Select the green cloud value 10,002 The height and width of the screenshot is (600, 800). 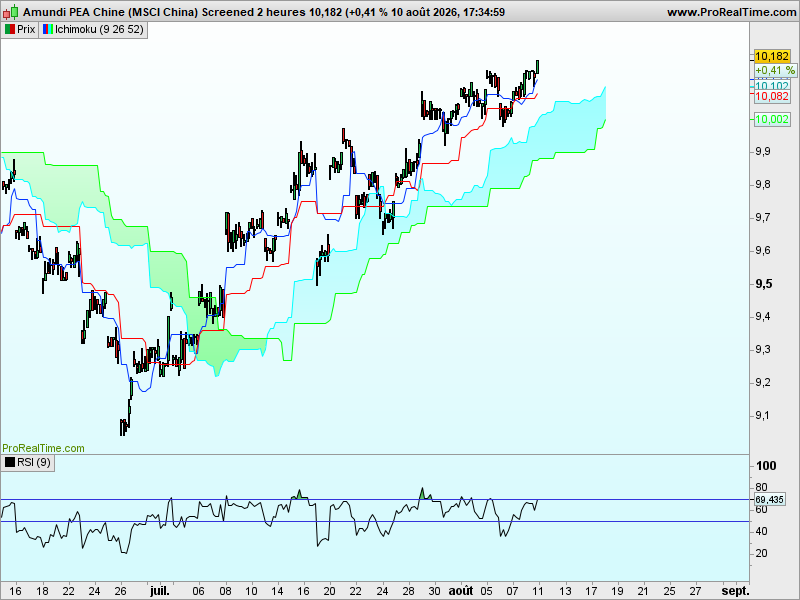click(772, 119)
